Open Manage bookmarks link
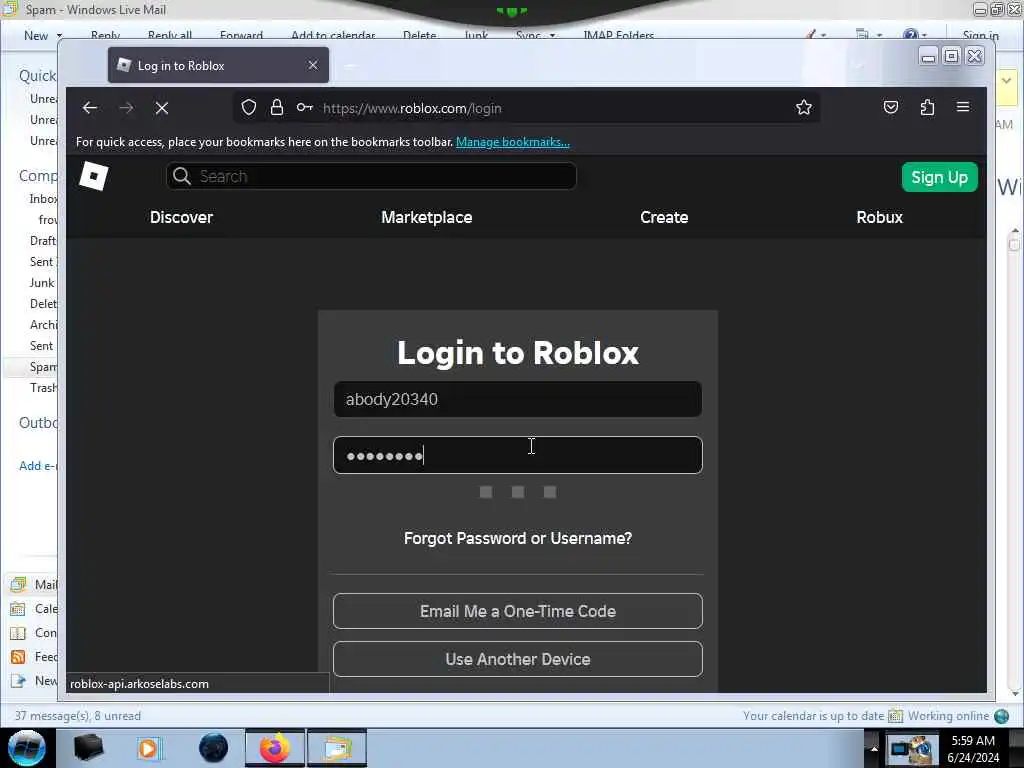This screenshot has width=1024, height=768. pyautogui.click(x=513, y=142)
